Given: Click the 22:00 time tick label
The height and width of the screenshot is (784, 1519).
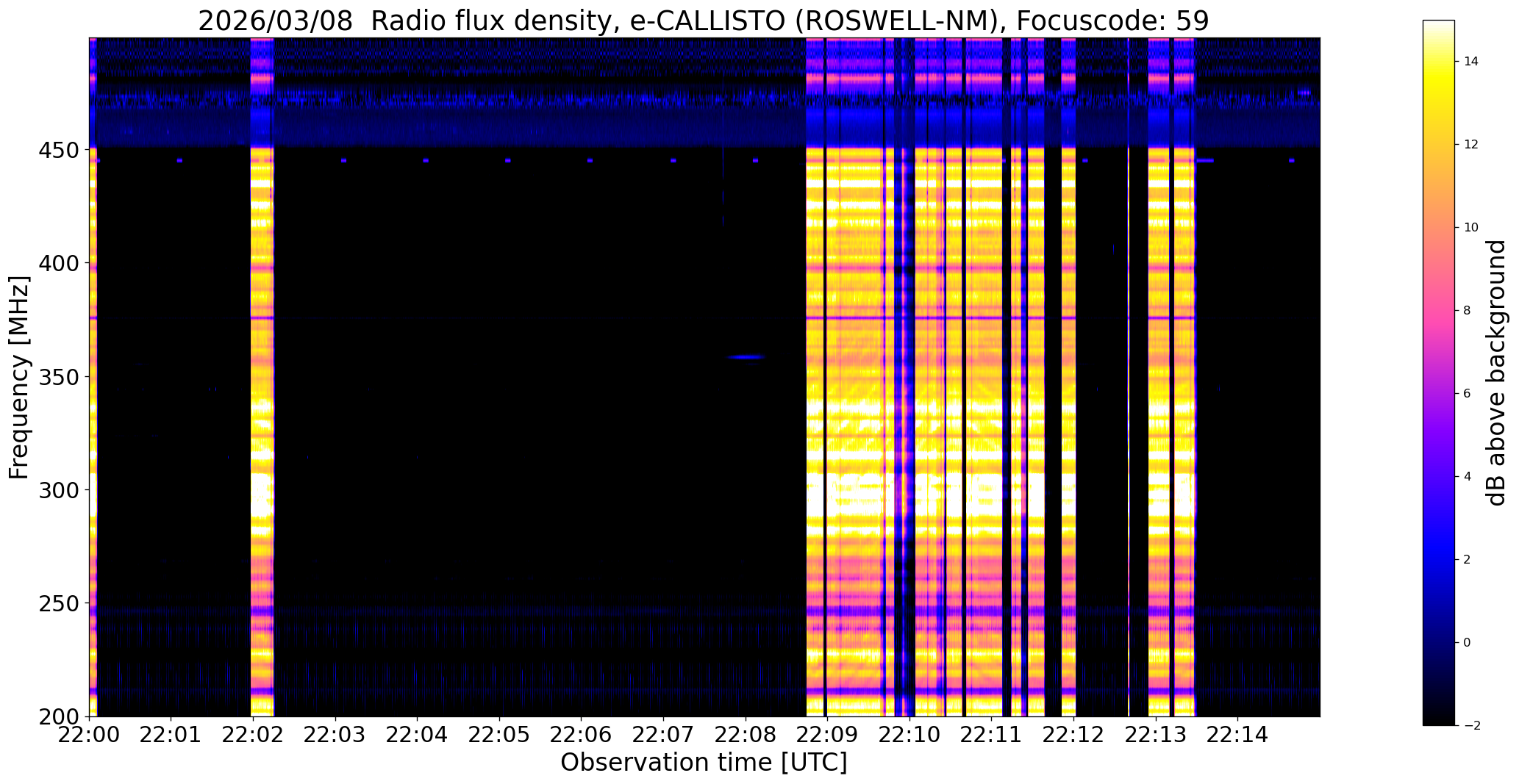Looking at the screenshot, I should (x=90, y=733).
